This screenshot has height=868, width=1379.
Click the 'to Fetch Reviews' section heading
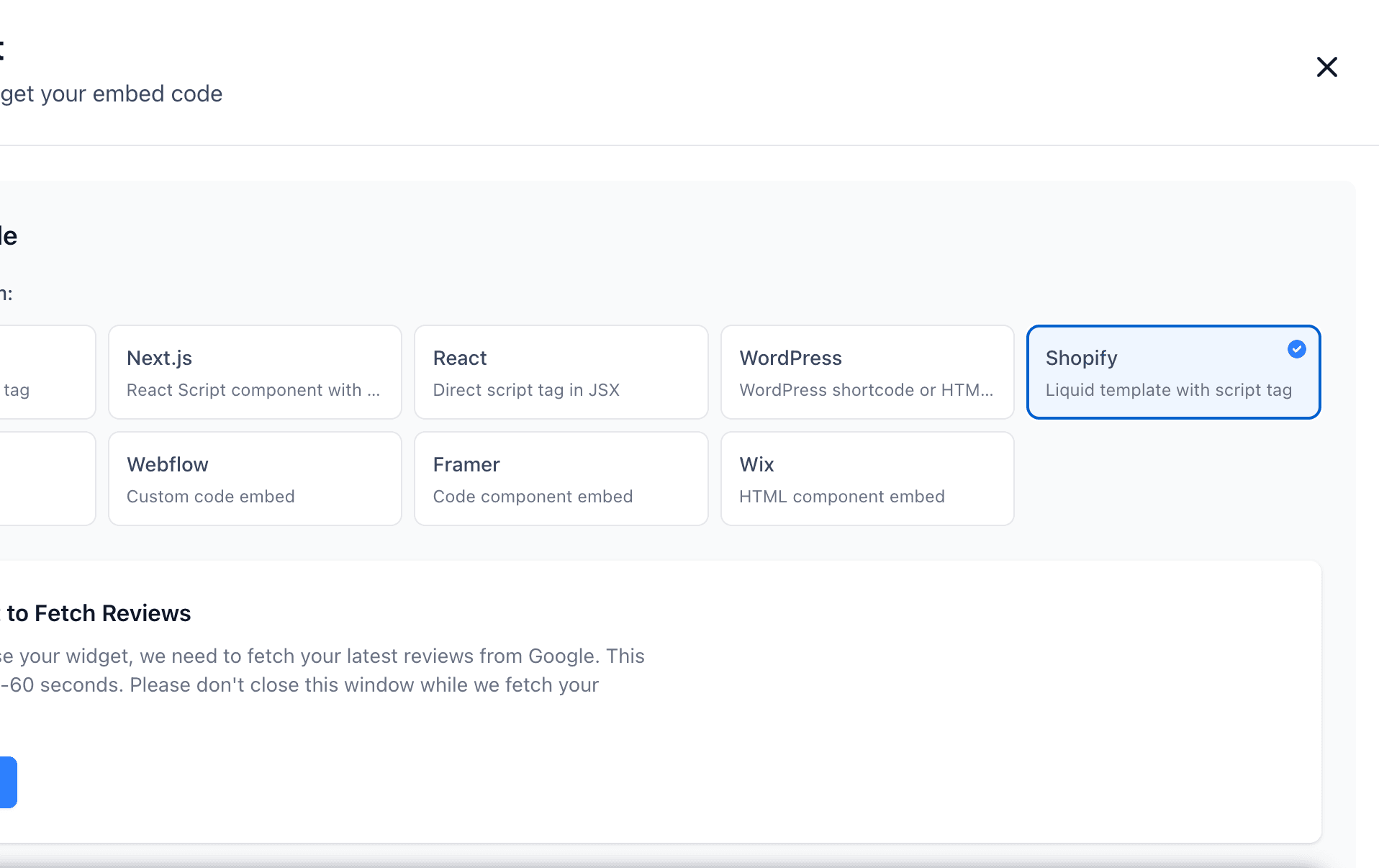[x=97, y=612]
